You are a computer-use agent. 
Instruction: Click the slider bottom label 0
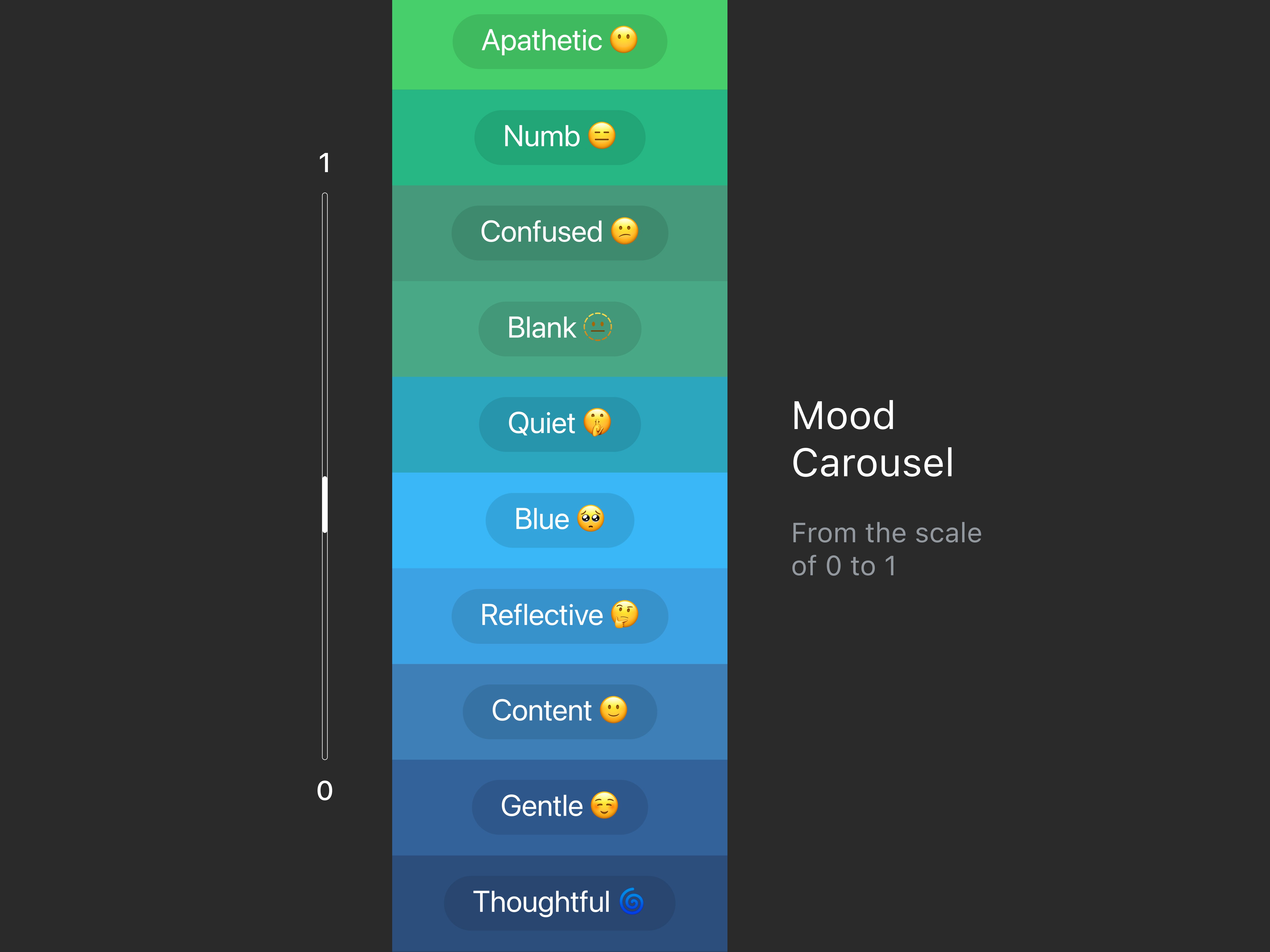click(x=325, y=791)
